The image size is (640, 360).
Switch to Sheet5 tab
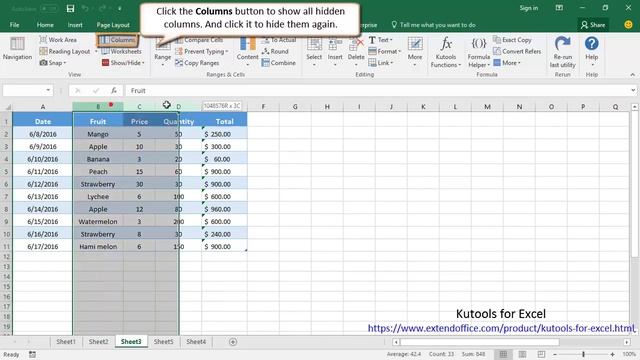[x=163, y=342]
